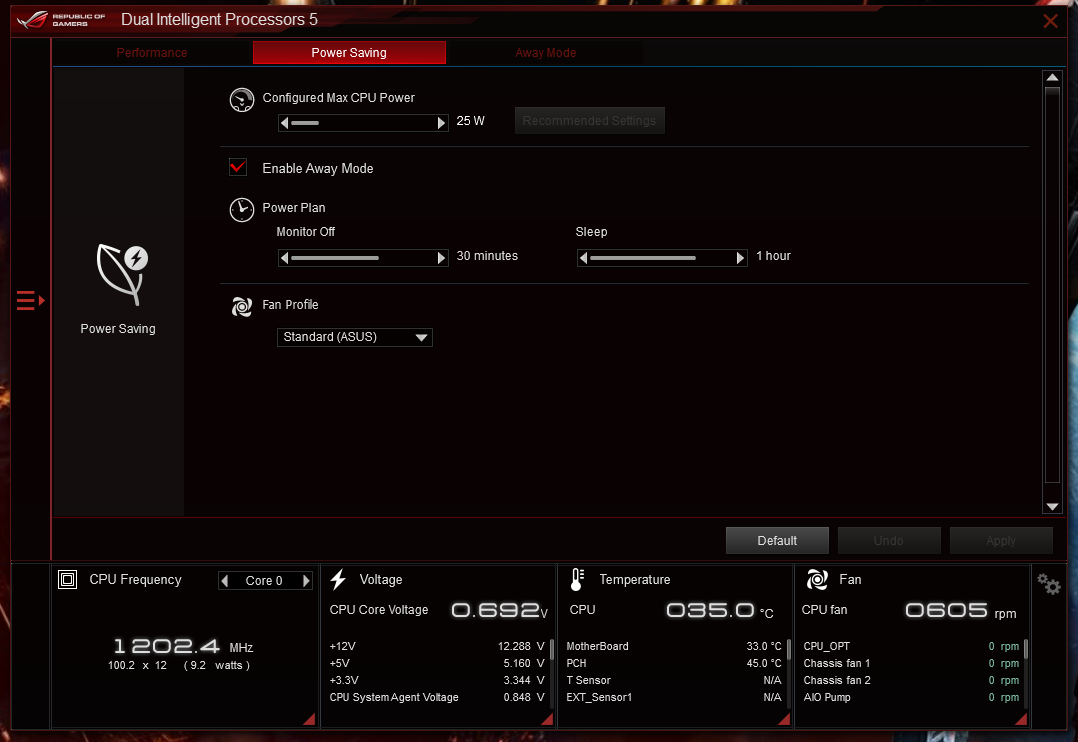The image size is (1078, 742).
Task: Select the Power Saving tab
Action: (x=349, y=53)
